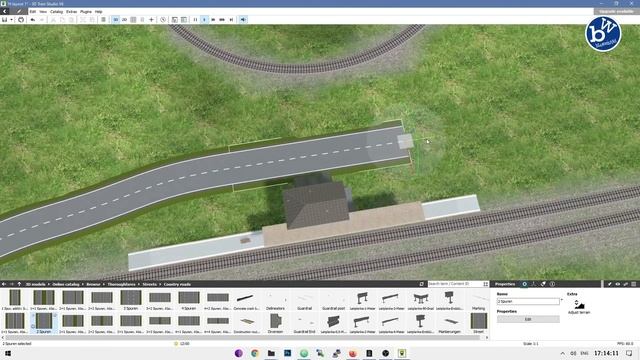Image resolution: width=640 pixels, height=360 pixels.
Task: Click the back chevron at top left
Action: [x=5, y=11]
